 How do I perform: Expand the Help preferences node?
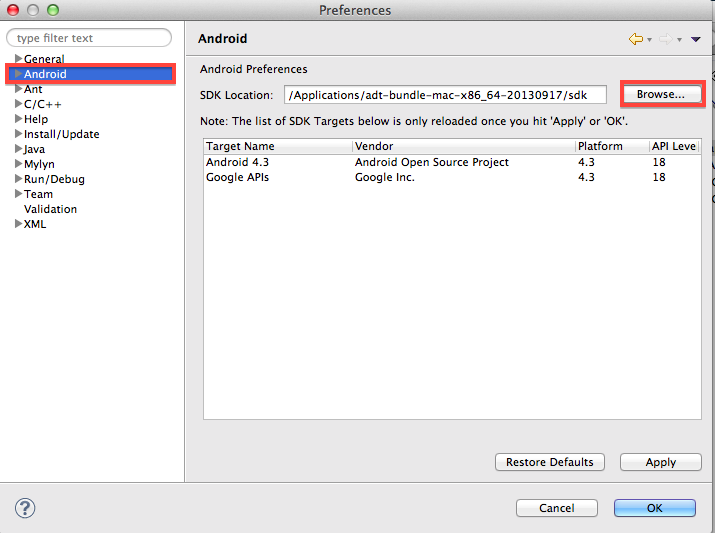[19, 119]
